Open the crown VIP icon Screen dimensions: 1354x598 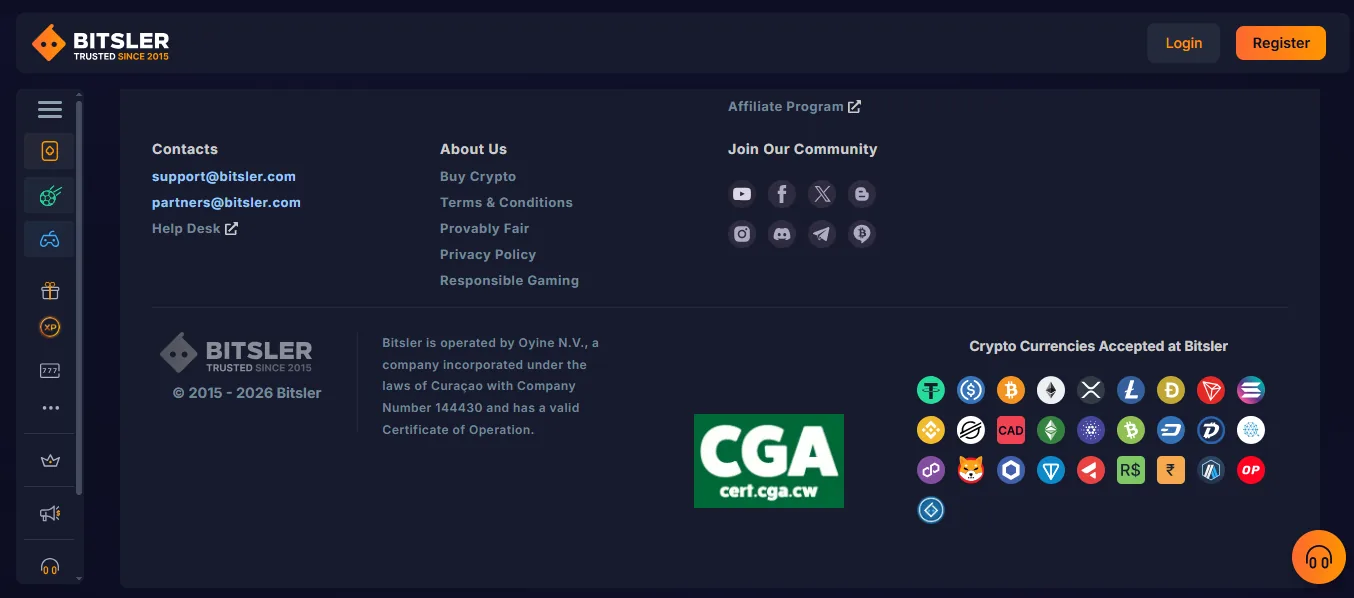(x=50, y=461)
